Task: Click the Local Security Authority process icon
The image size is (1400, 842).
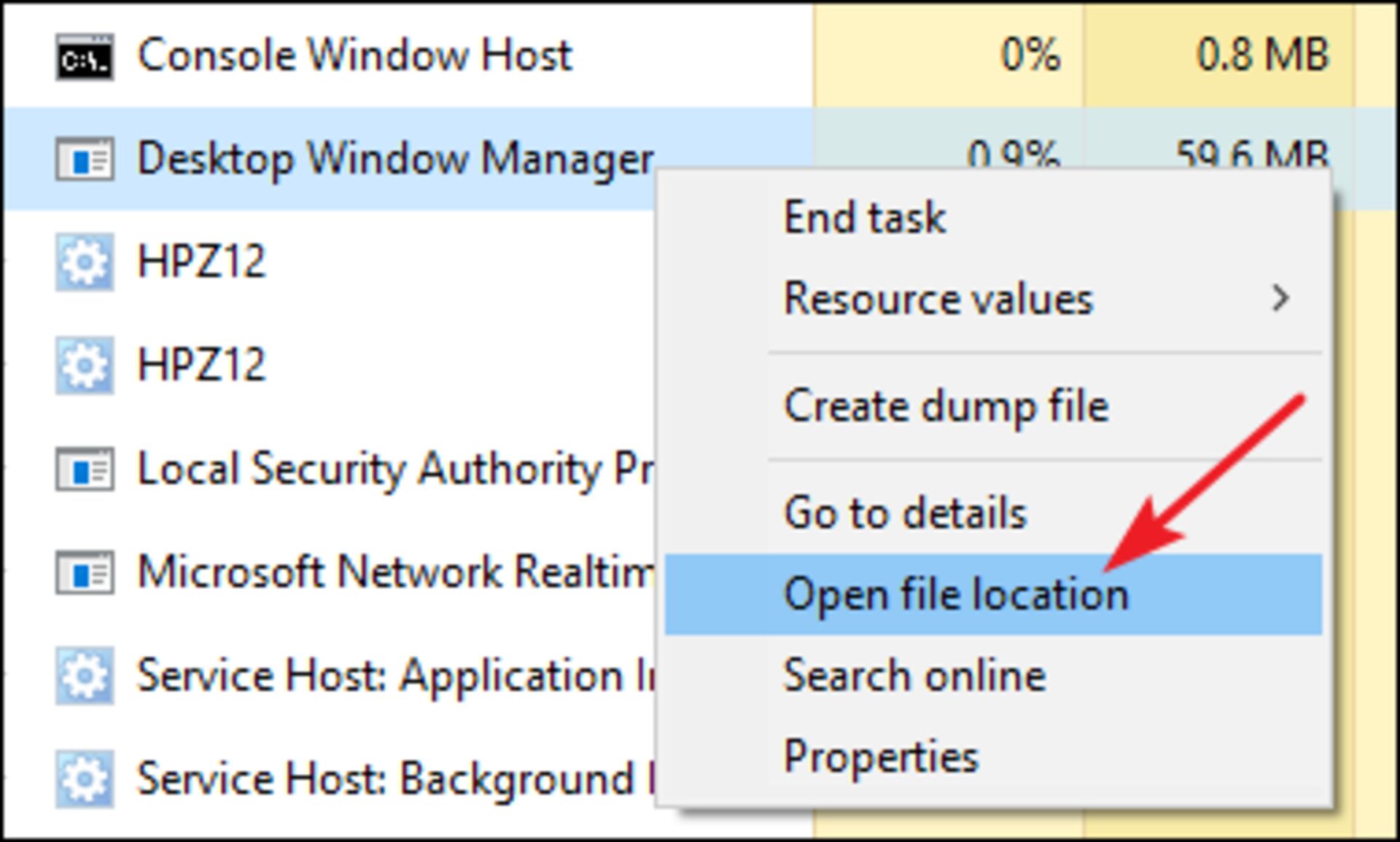Action: 85,469
